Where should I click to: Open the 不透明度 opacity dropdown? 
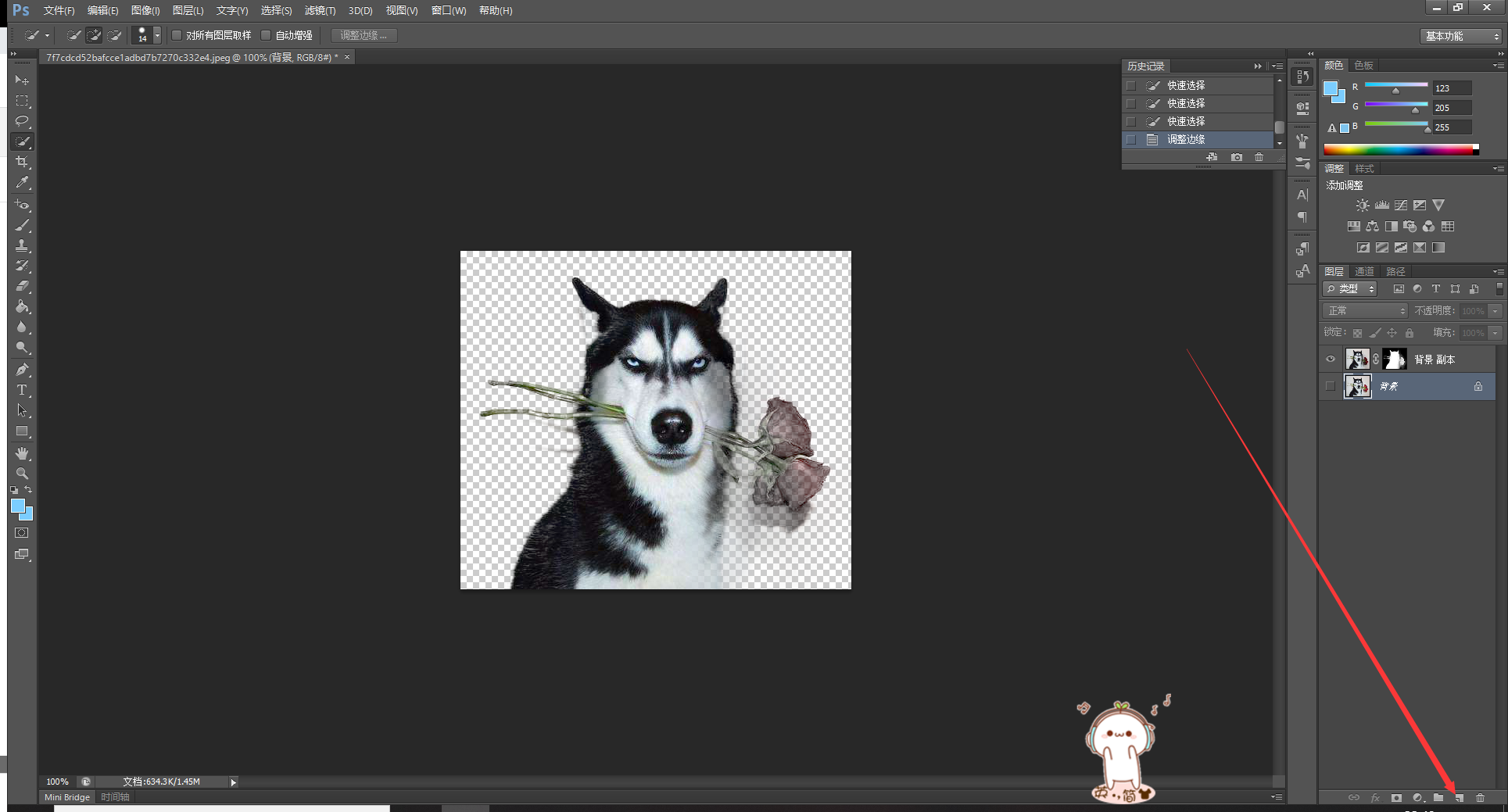point(1495,311)
